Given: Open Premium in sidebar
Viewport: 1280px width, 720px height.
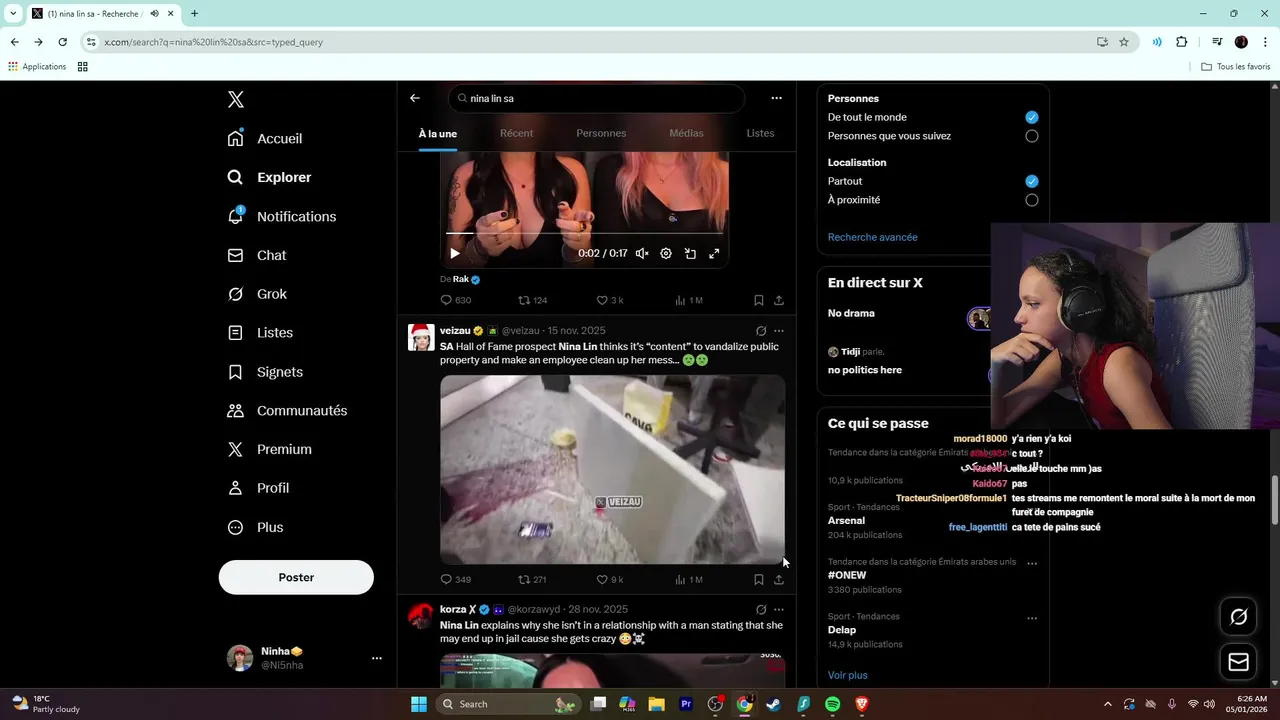Looking at the screenshot, I should pos(270,450).
